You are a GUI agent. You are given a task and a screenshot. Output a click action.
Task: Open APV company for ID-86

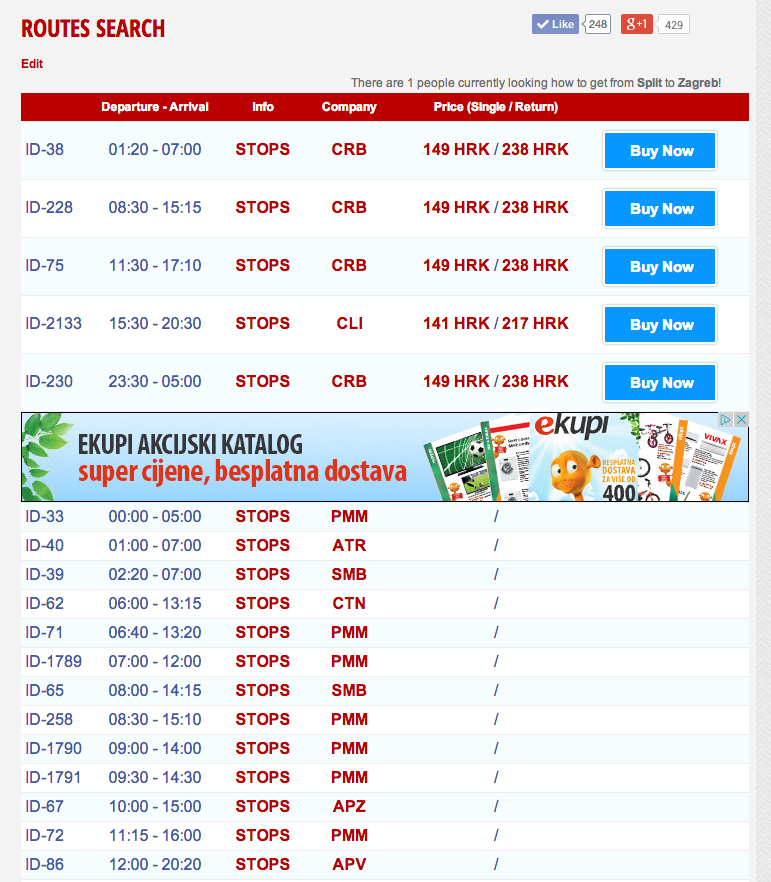coord(349,865)
